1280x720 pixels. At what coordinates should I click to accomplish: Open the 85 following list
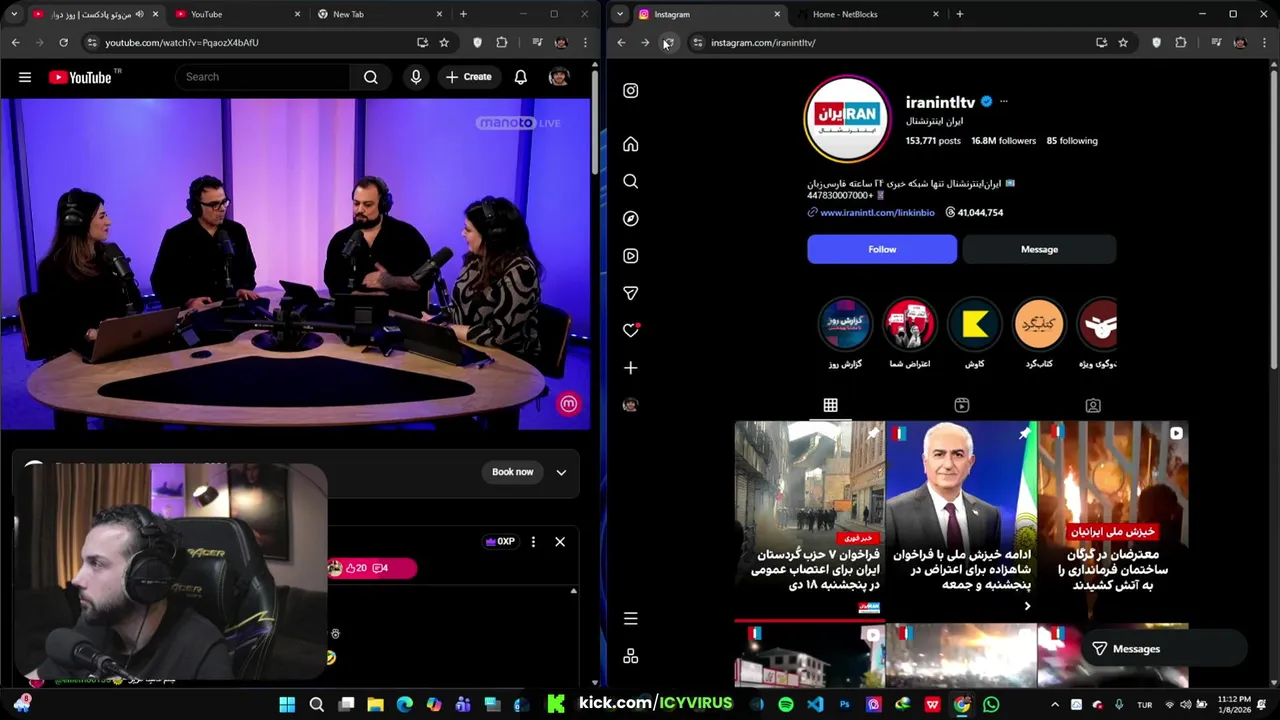coord(1072,141)
